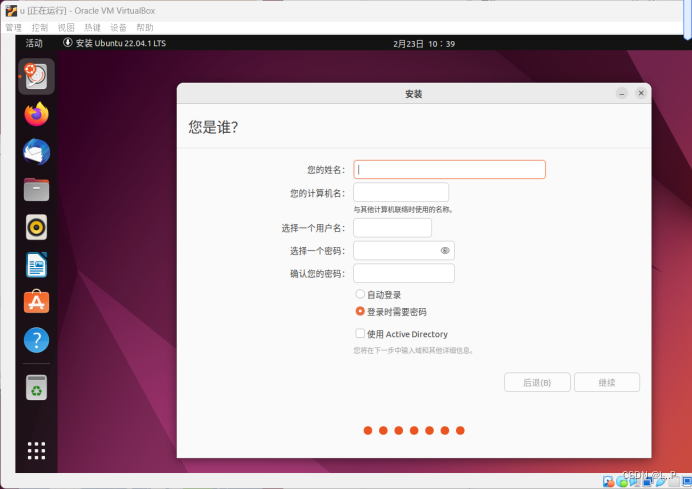Open the clock showing 2月23日 10:39
This screenshot has height=489, width=692.
(424, 44)
